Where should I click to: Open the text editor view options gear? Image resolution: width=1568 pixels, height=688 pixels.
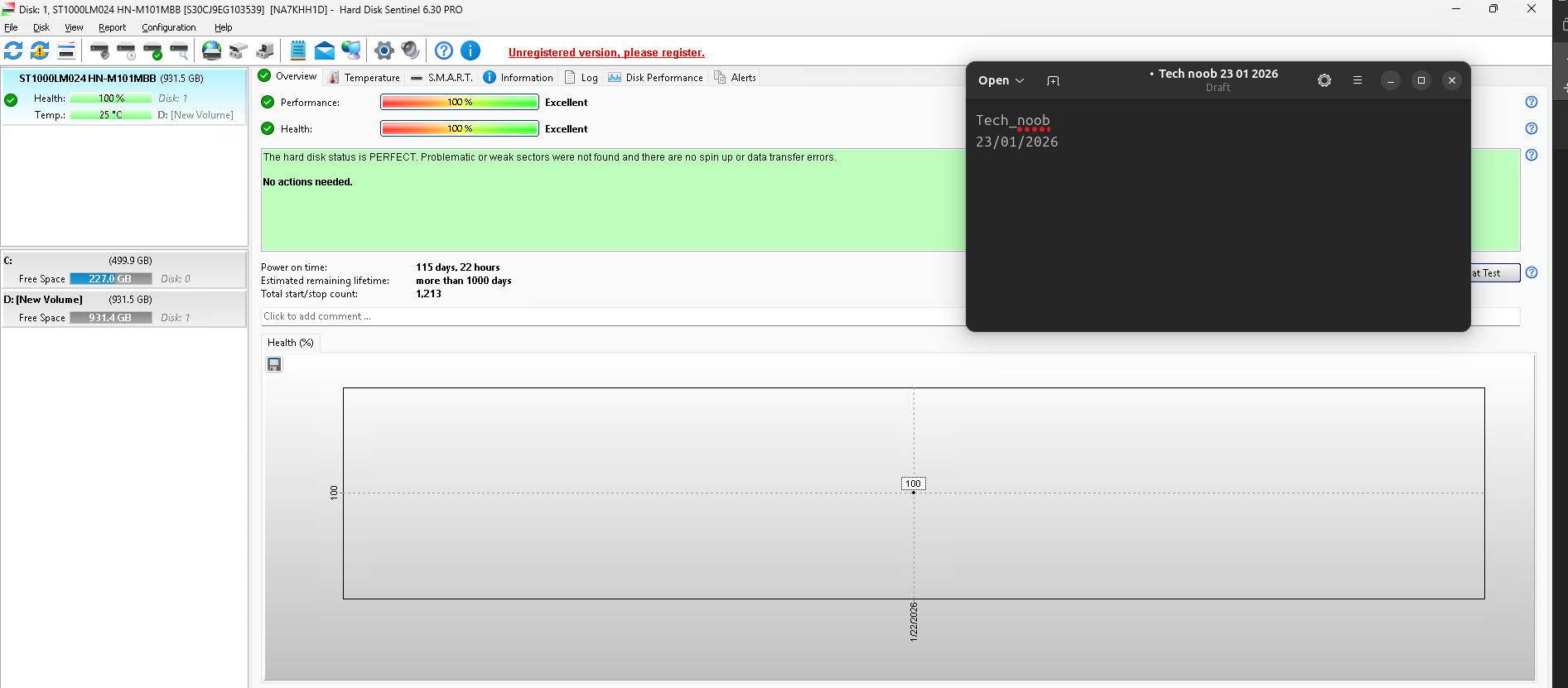pos(1324,80)
